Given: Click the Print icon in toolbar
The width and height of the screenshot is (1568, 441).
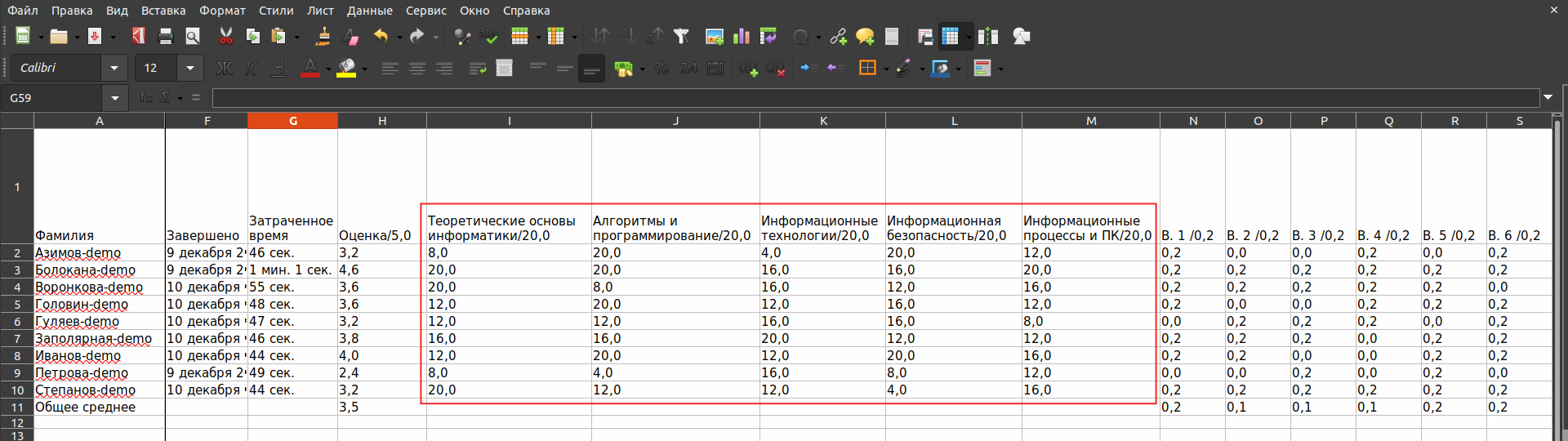Looking at the screenshot, I should tap(166, 36).
